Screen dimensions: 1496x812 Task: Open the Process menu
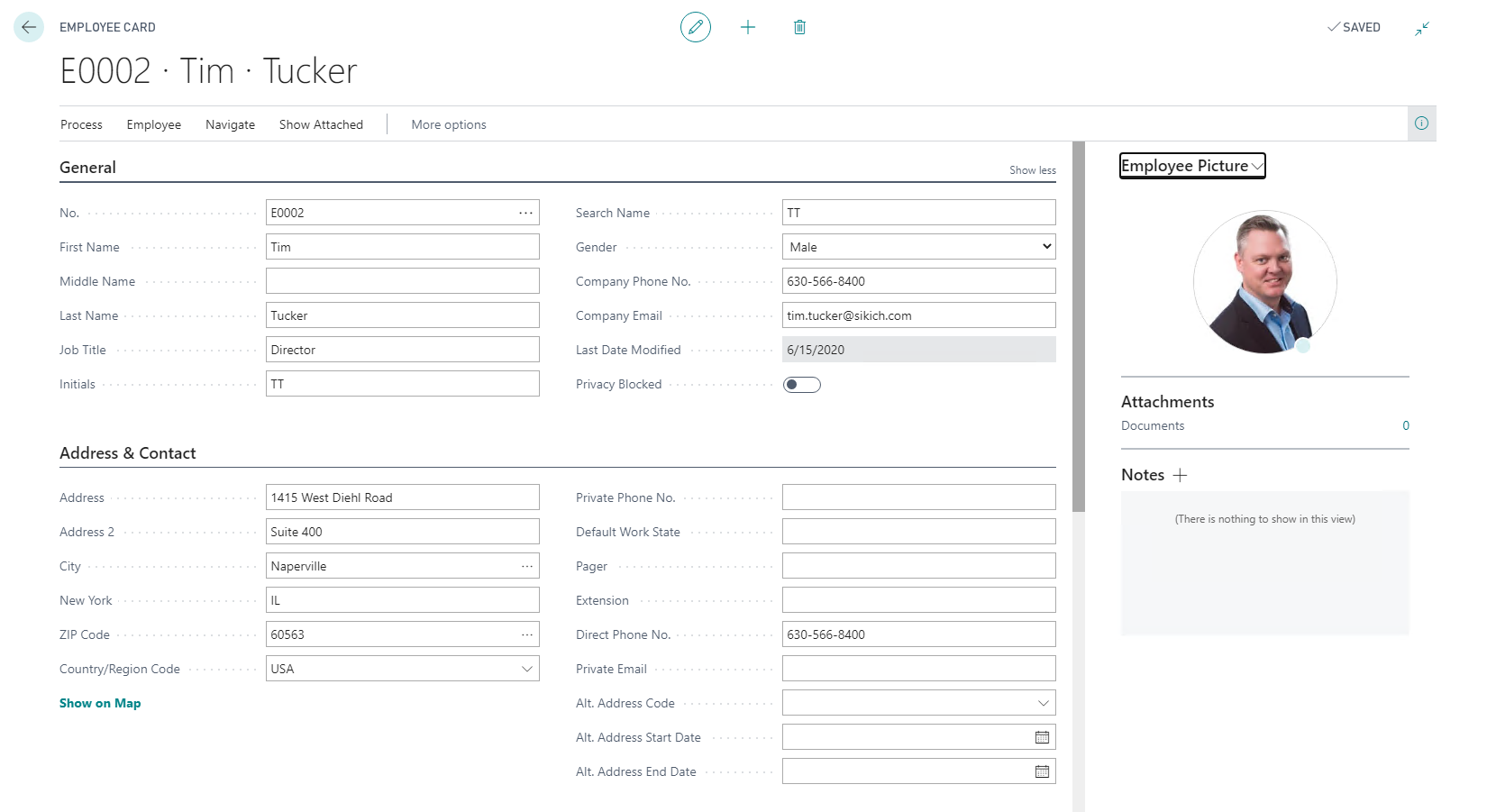point(81,124)
